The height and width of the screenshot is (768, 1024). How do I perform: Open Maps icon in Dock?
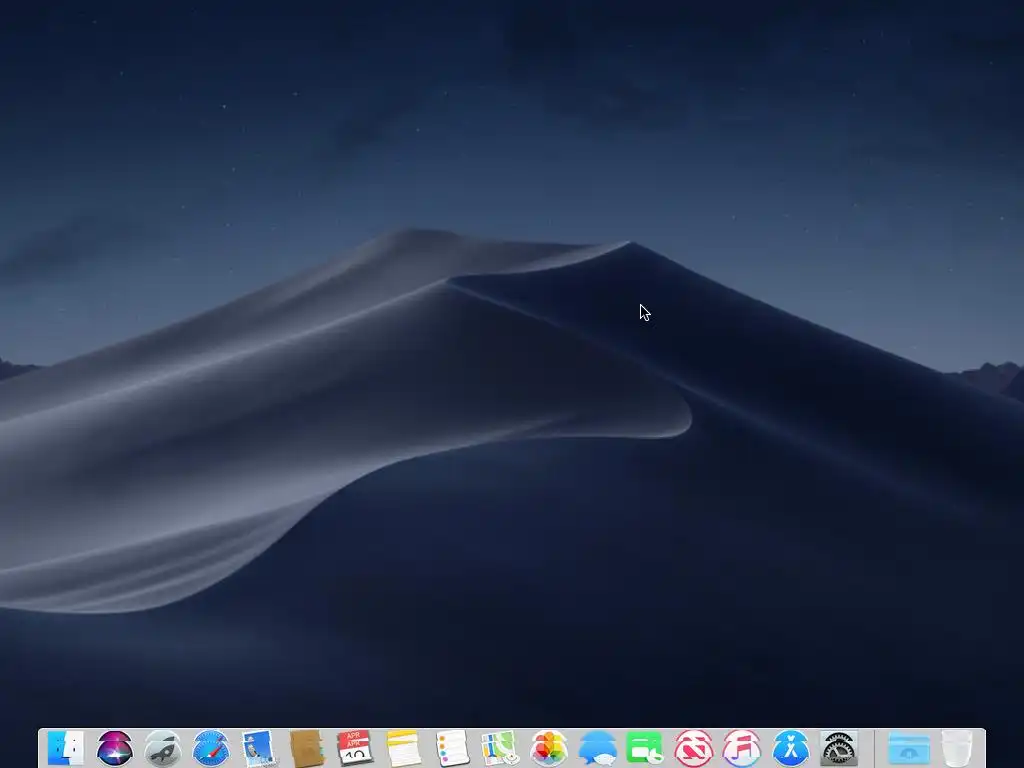[500, 748]
